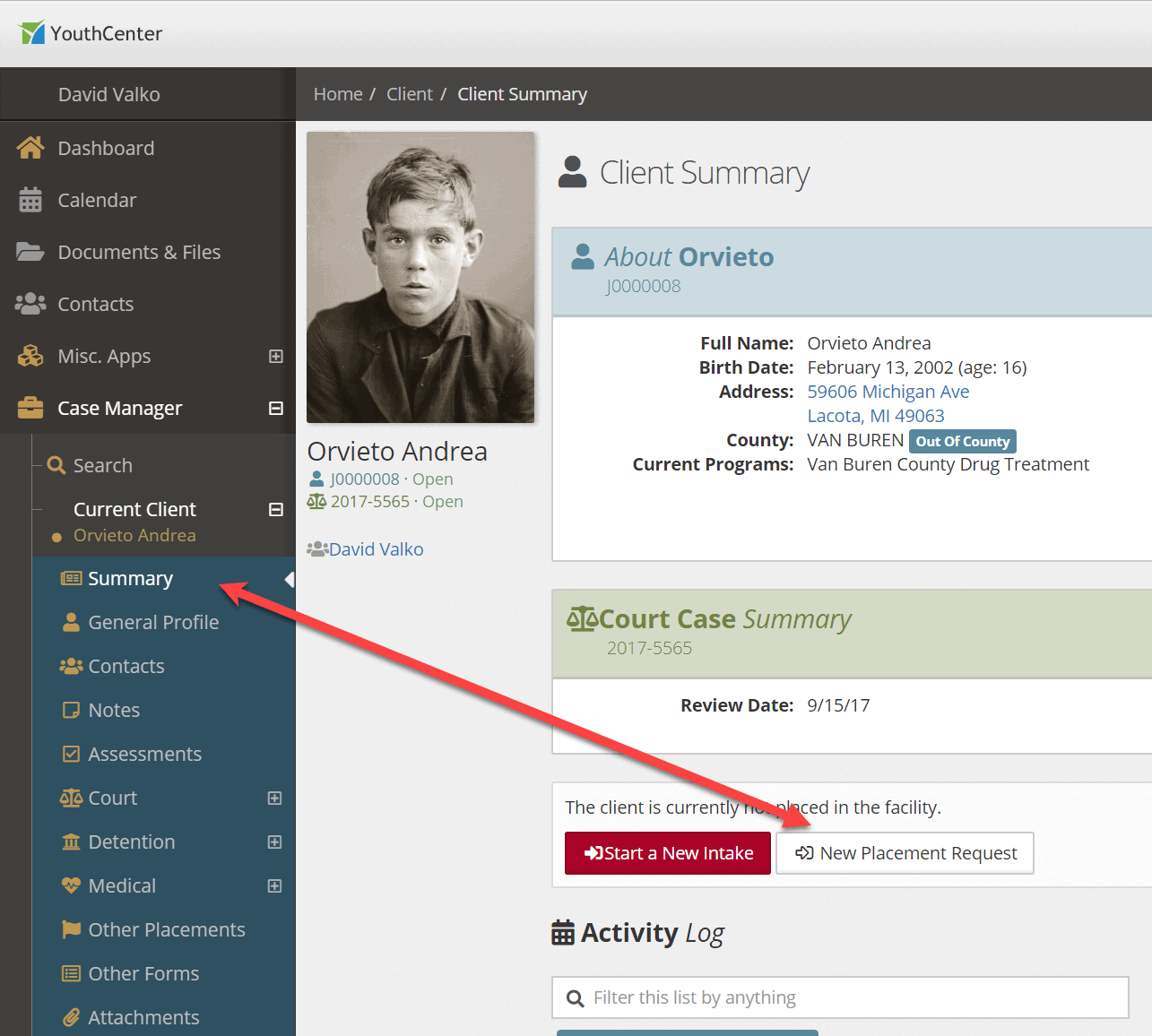Click the Search magnifier icon in sidebar
The image size is (1152, 1036).
coord(56,465)
